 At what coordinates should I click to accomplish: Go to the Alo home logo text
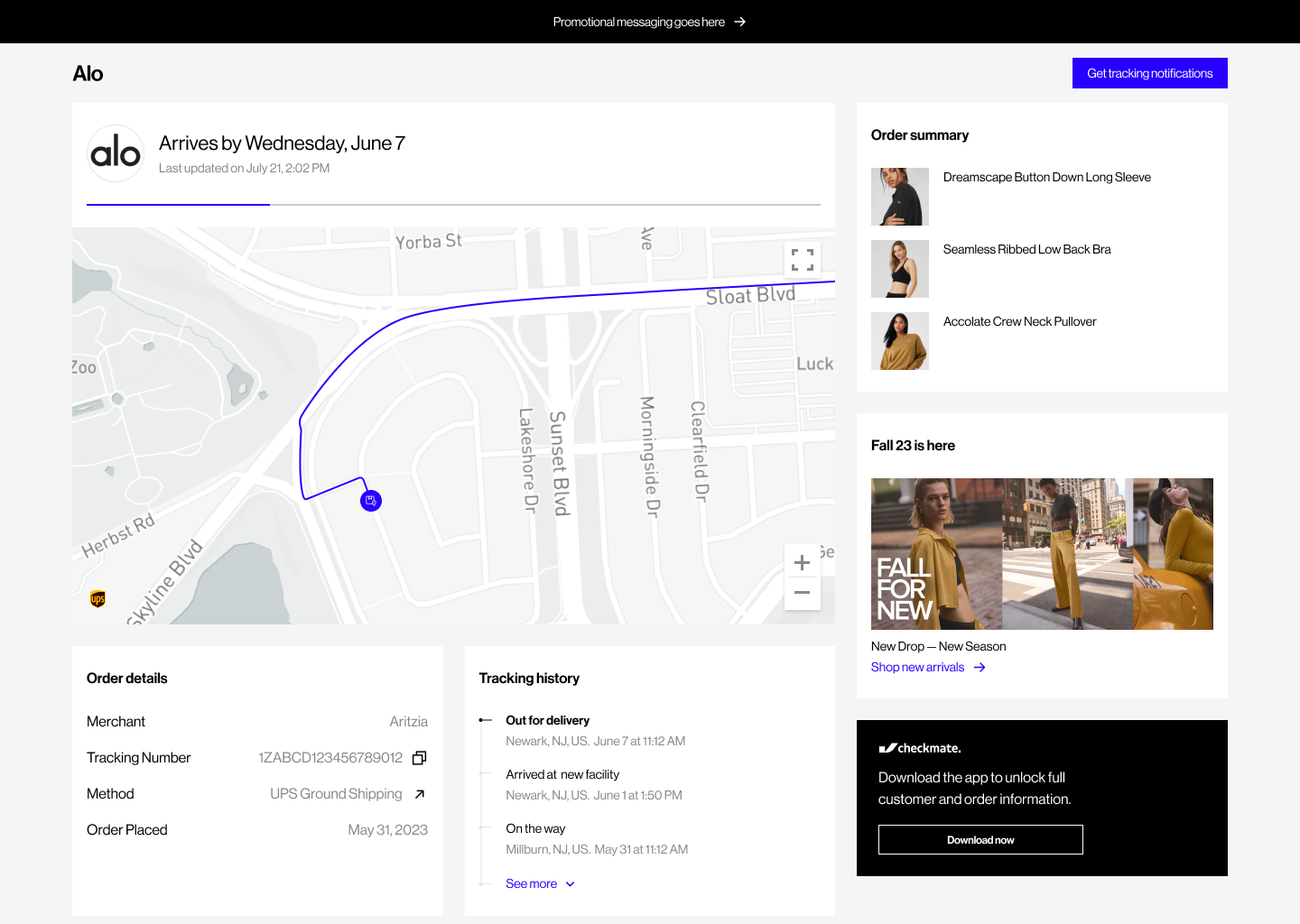point(88,73)
